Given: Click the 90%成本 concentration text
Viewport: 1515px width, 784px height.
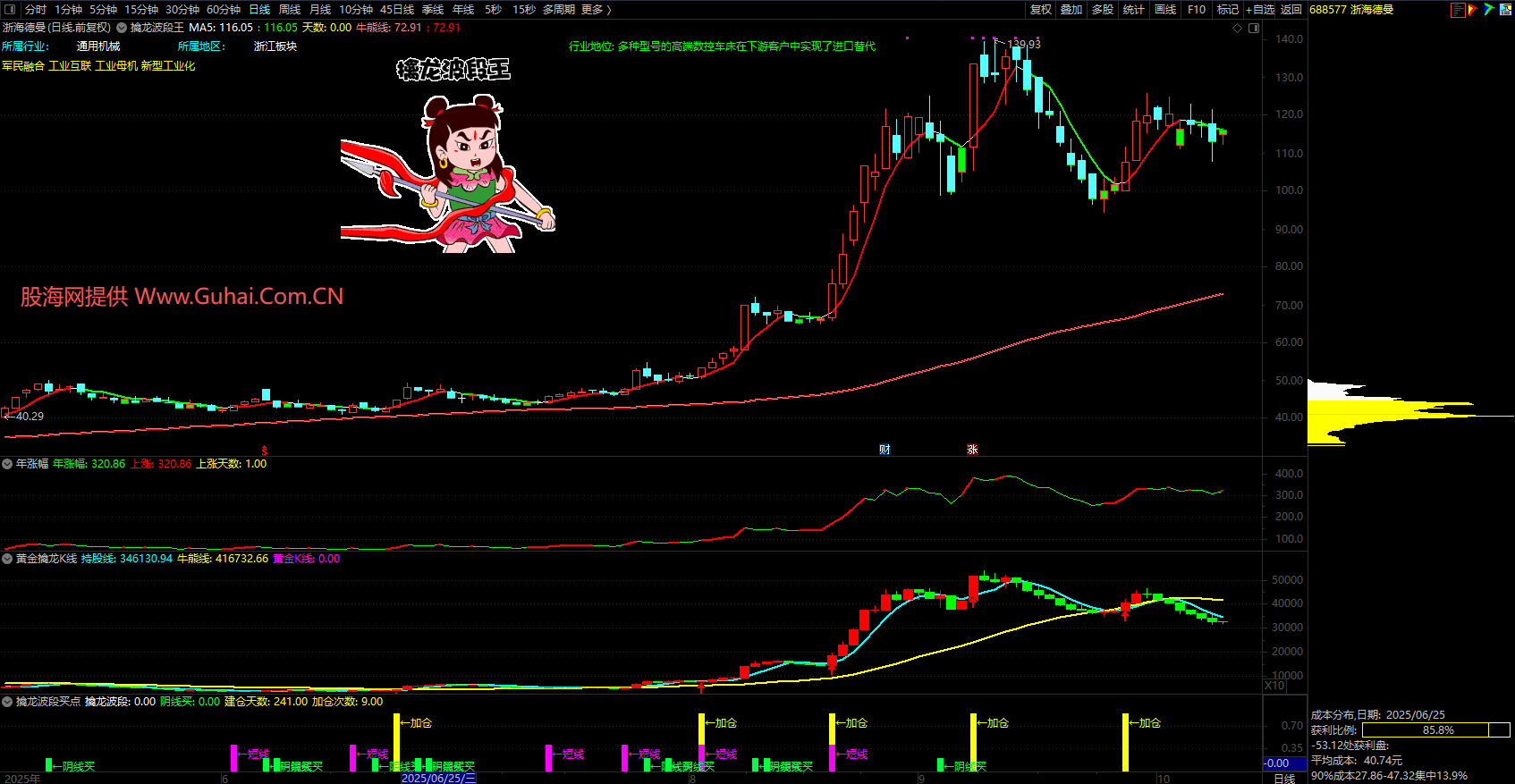Looking at the screenshot, I should click(1389, 776).
